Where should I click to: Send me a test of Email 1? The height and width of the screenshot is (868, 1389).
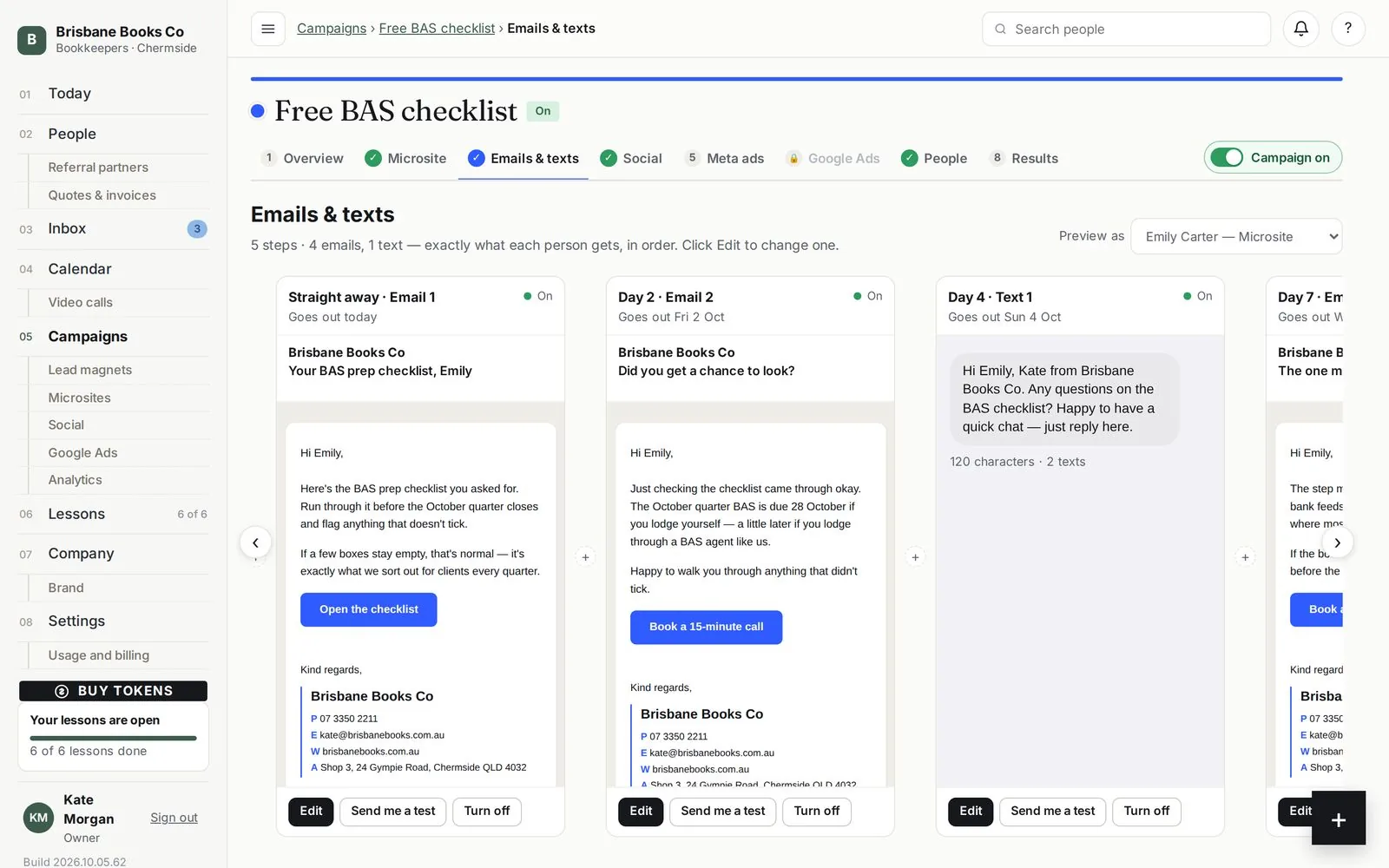(x=393, y=811)
